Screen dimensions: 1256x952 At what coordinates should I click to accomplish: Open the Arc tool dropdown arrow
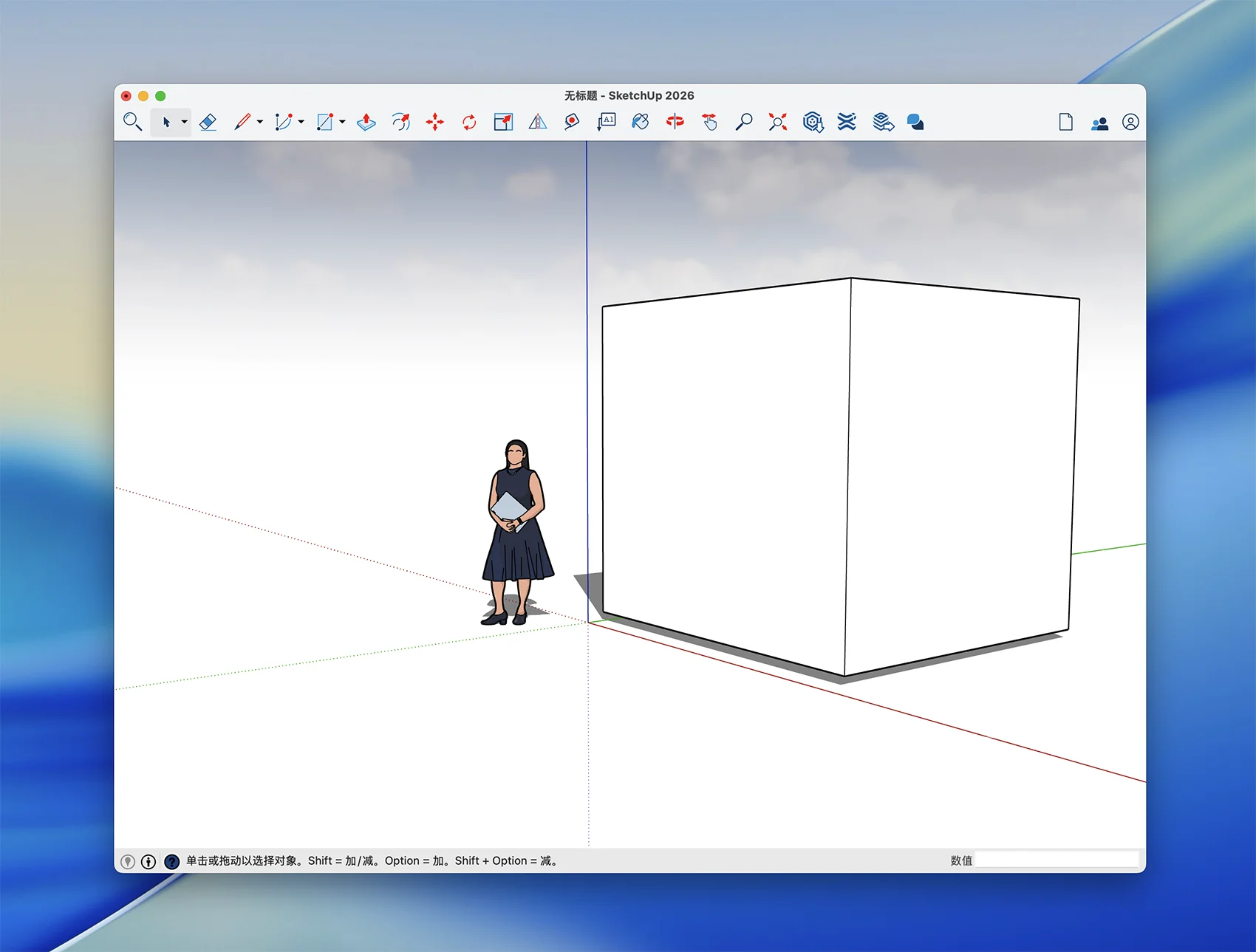click(301, 122)
